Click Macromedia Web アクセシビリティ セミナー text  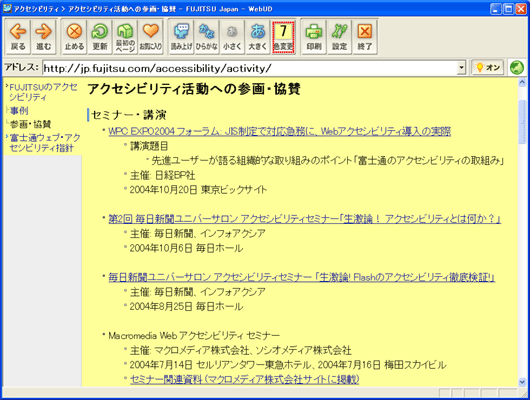coord(194,335)
